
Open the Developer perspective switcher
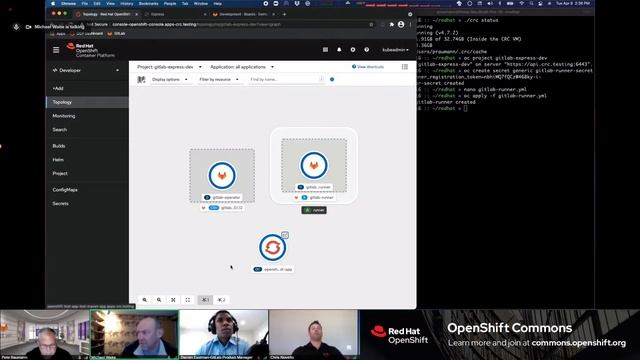point(86,70)
